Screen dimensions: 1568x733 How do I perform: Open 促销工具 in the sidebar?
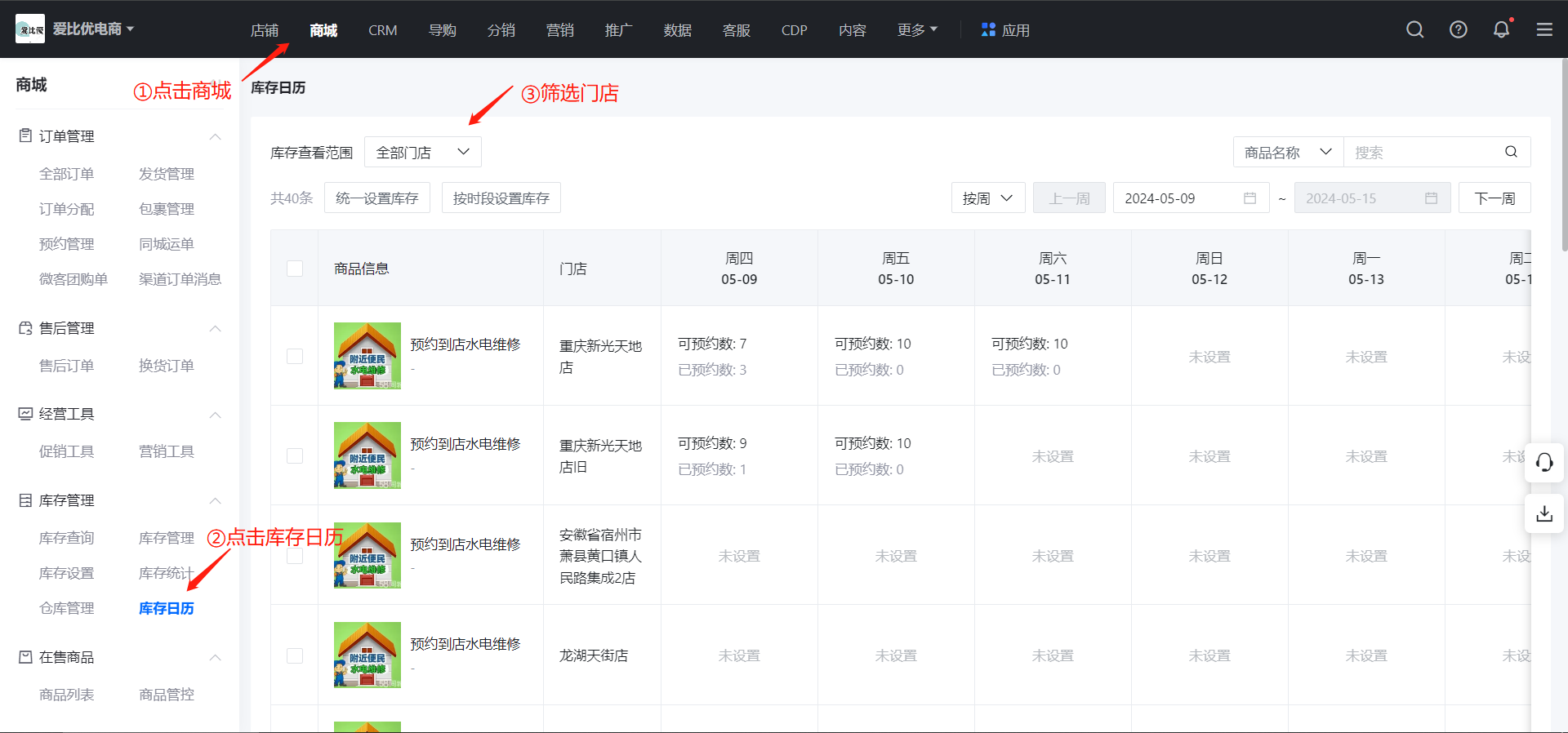66,451
